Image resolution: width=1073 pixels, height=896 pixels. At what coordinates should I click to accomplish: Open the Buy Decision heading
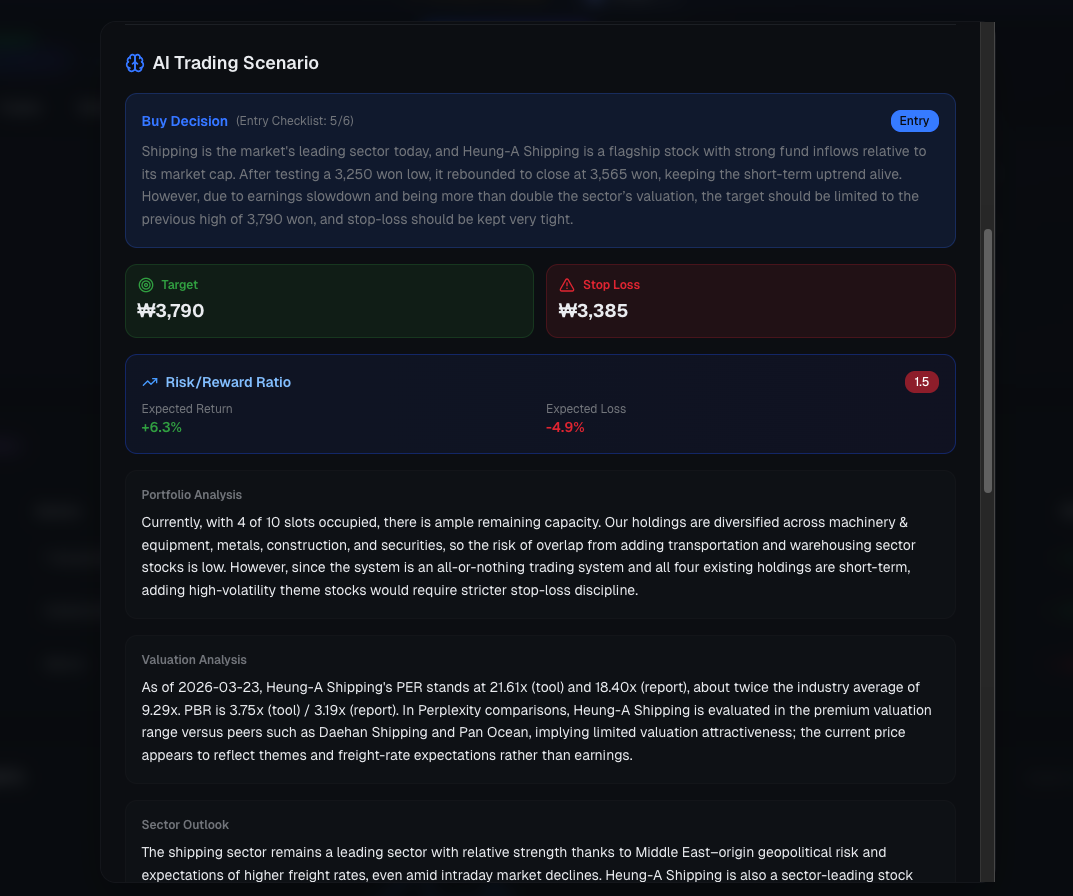point(184,121)
